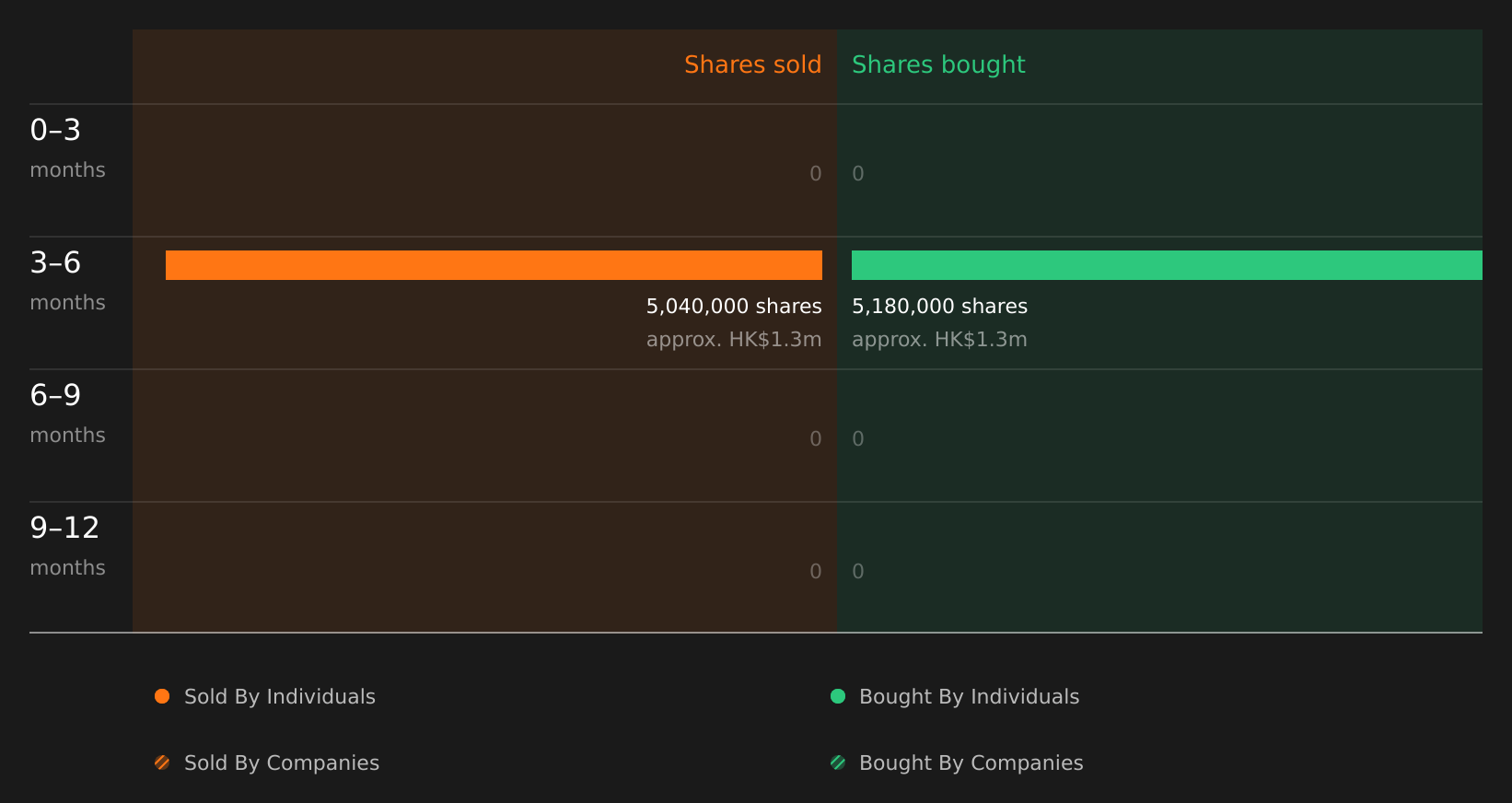This screenshot has height=803, width=1512.
Task: Click the bought zero value in 0–3 months row
Action: [x=858, y=174]
